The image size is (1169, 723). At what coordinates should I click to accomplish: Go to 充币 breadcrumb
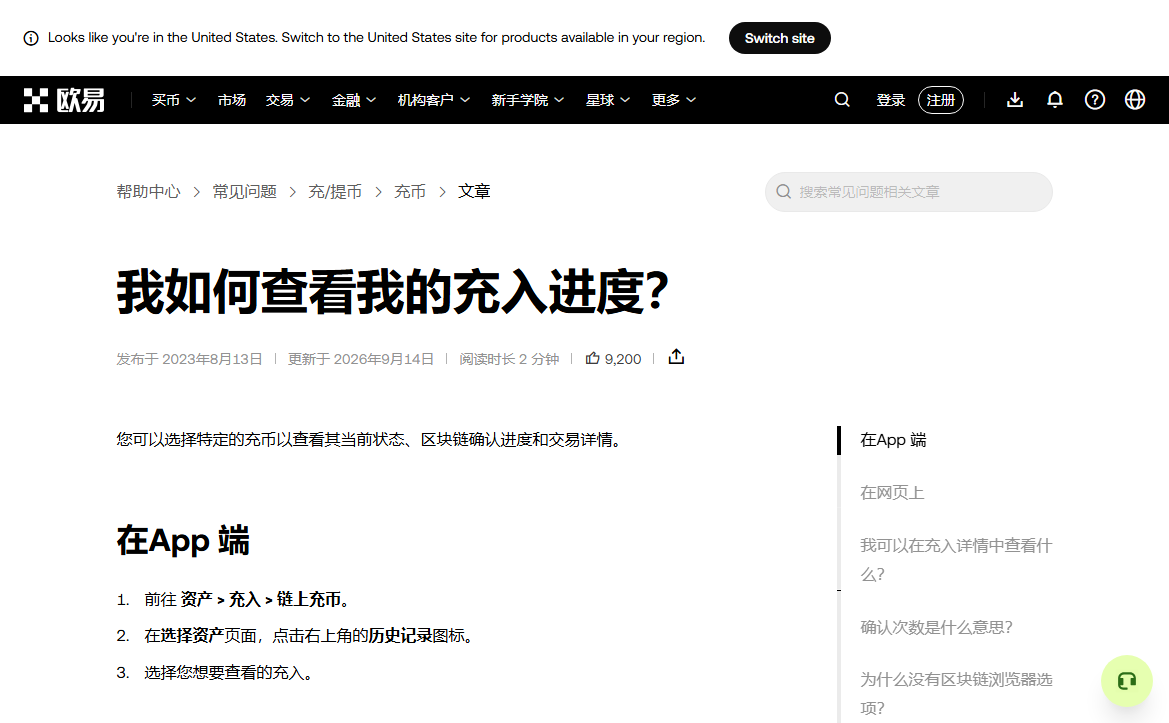[409, 192]
